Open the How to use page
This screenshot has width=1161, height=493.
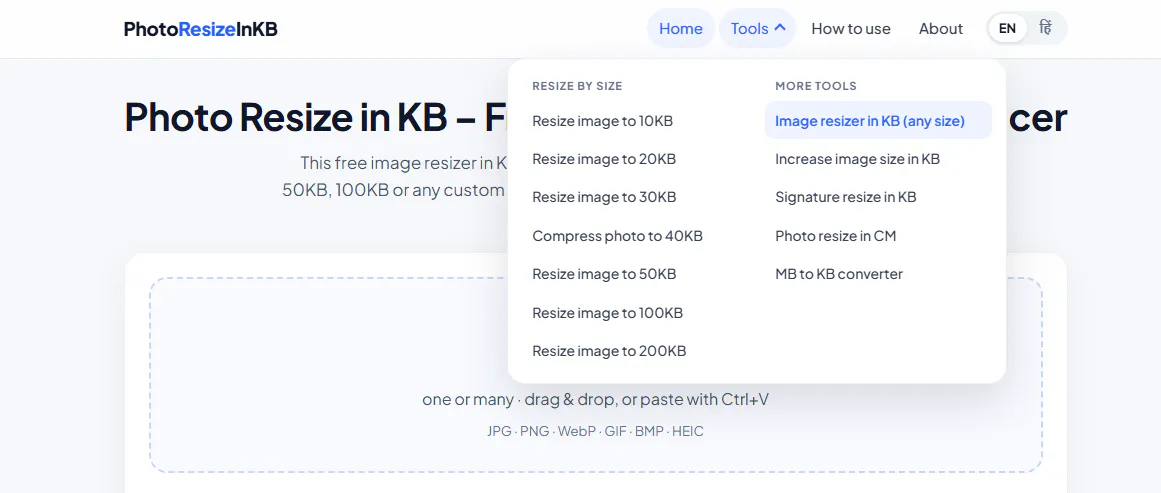[851, 29]
